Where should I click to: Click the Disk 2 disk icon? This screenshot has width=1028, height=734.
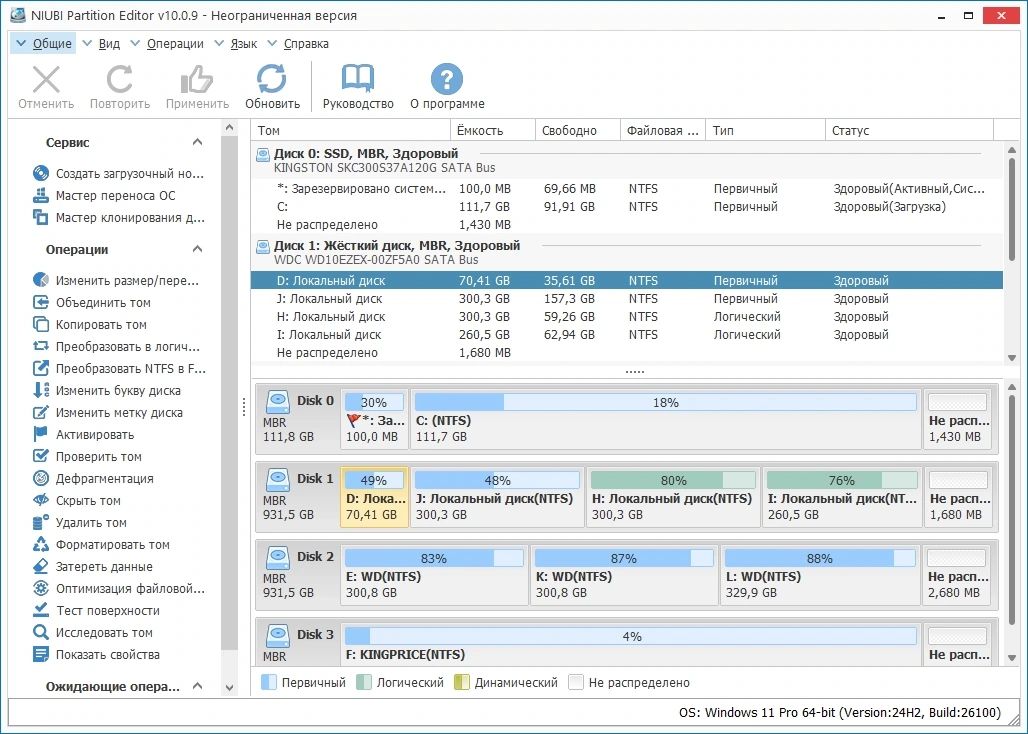(278, 558)
